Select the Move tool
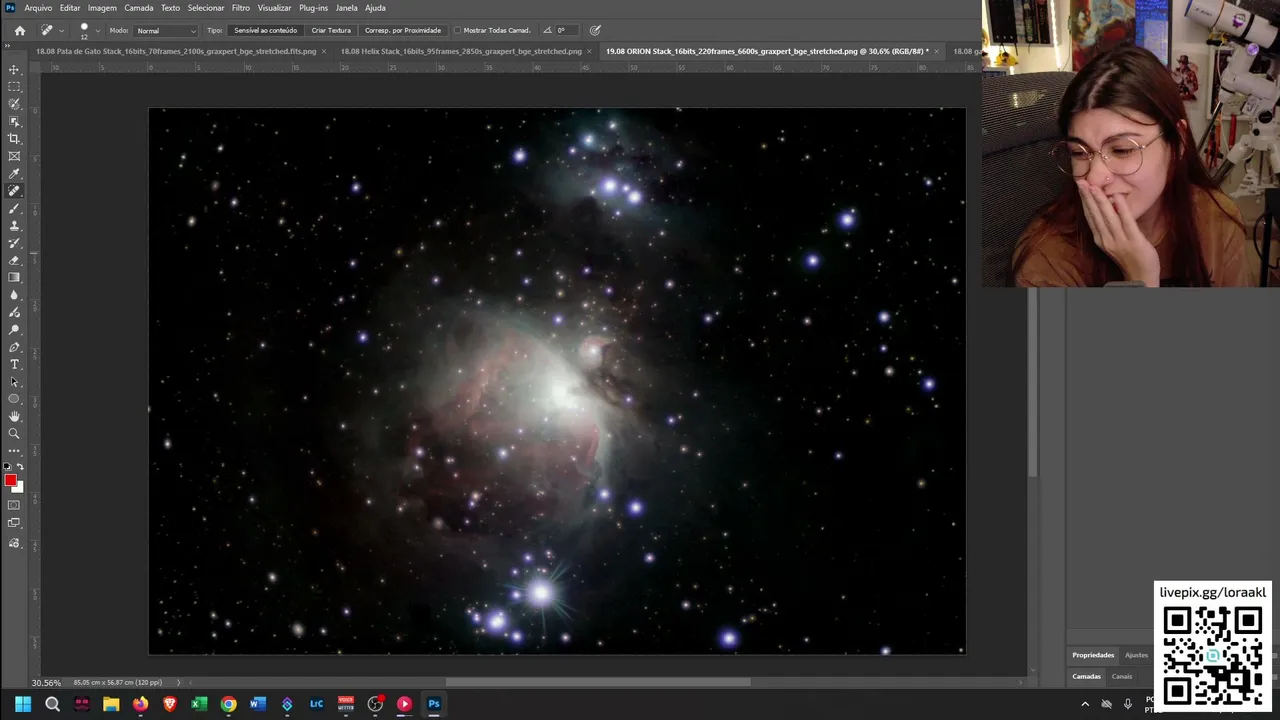The height and width of the screenshot is (720, 1280). coord(14,70)
